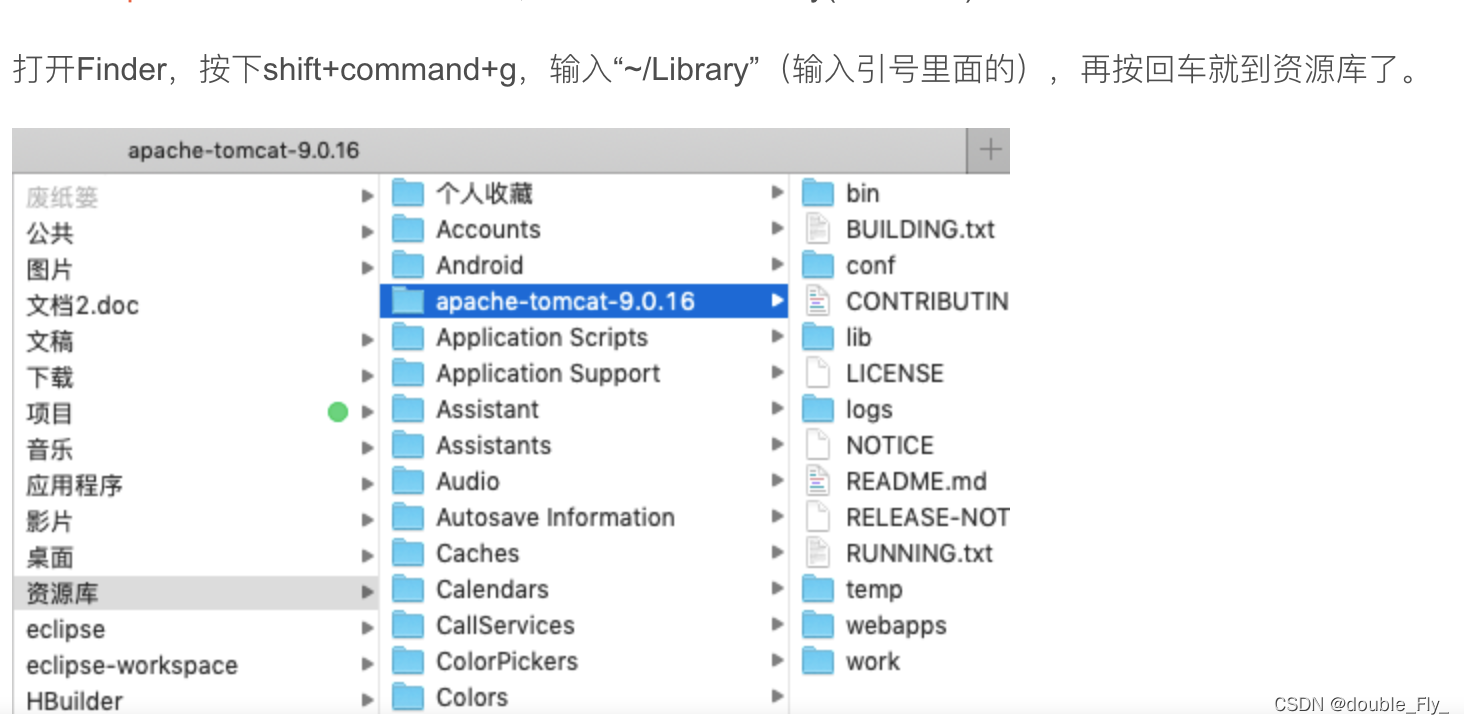Select 文稿 in the left column

coord(49,341)
